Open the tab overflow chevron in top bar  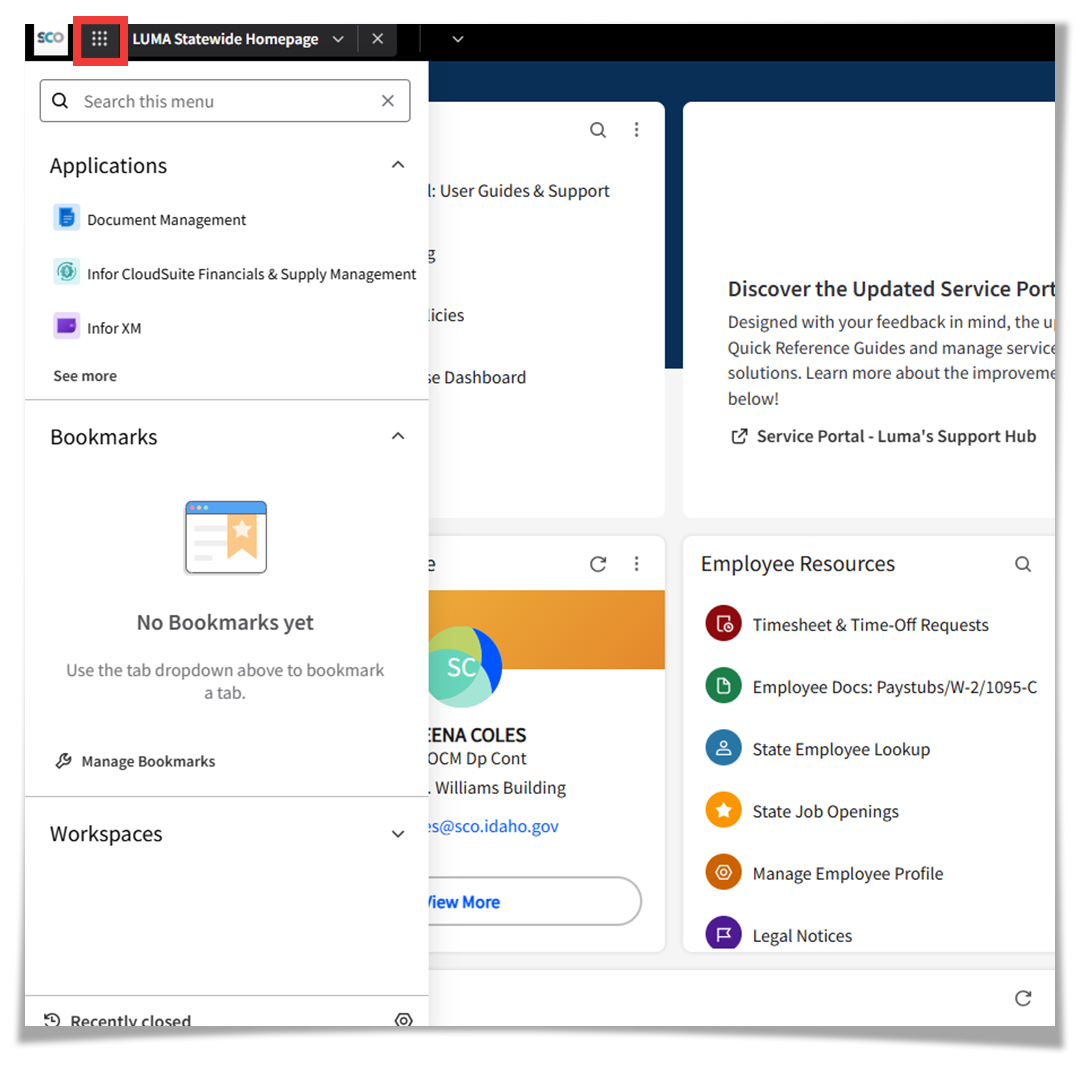pos(458,39)
